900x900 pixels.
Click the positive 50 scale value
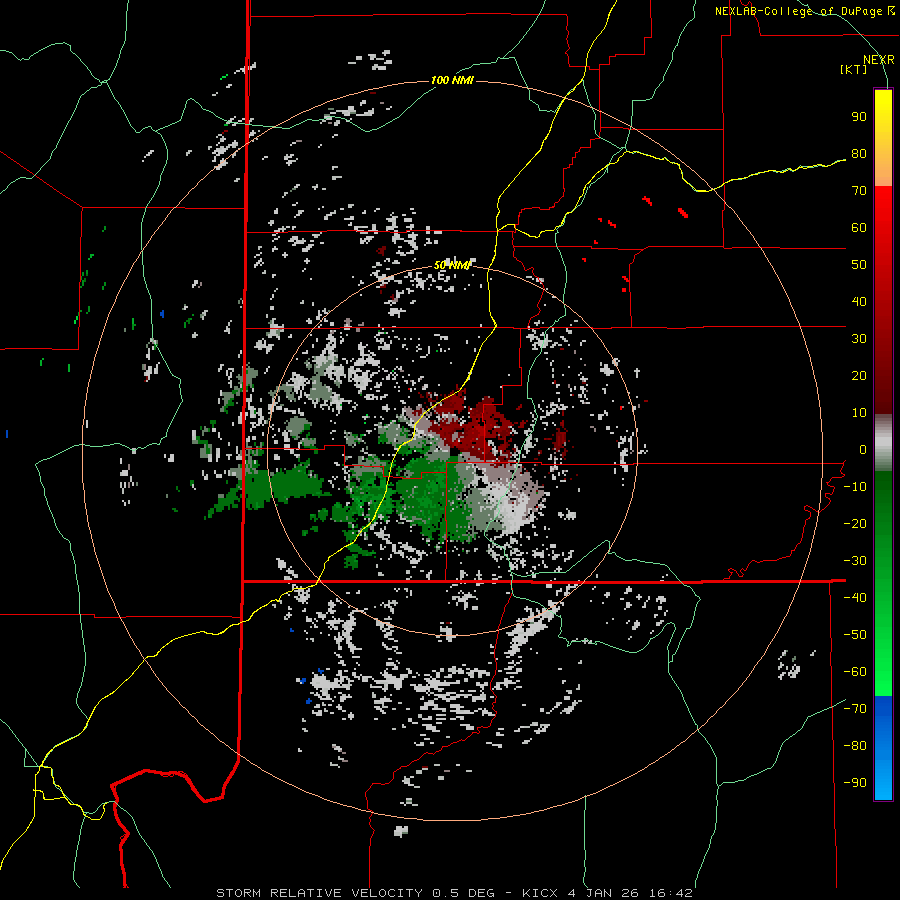[x=859, y=265]
